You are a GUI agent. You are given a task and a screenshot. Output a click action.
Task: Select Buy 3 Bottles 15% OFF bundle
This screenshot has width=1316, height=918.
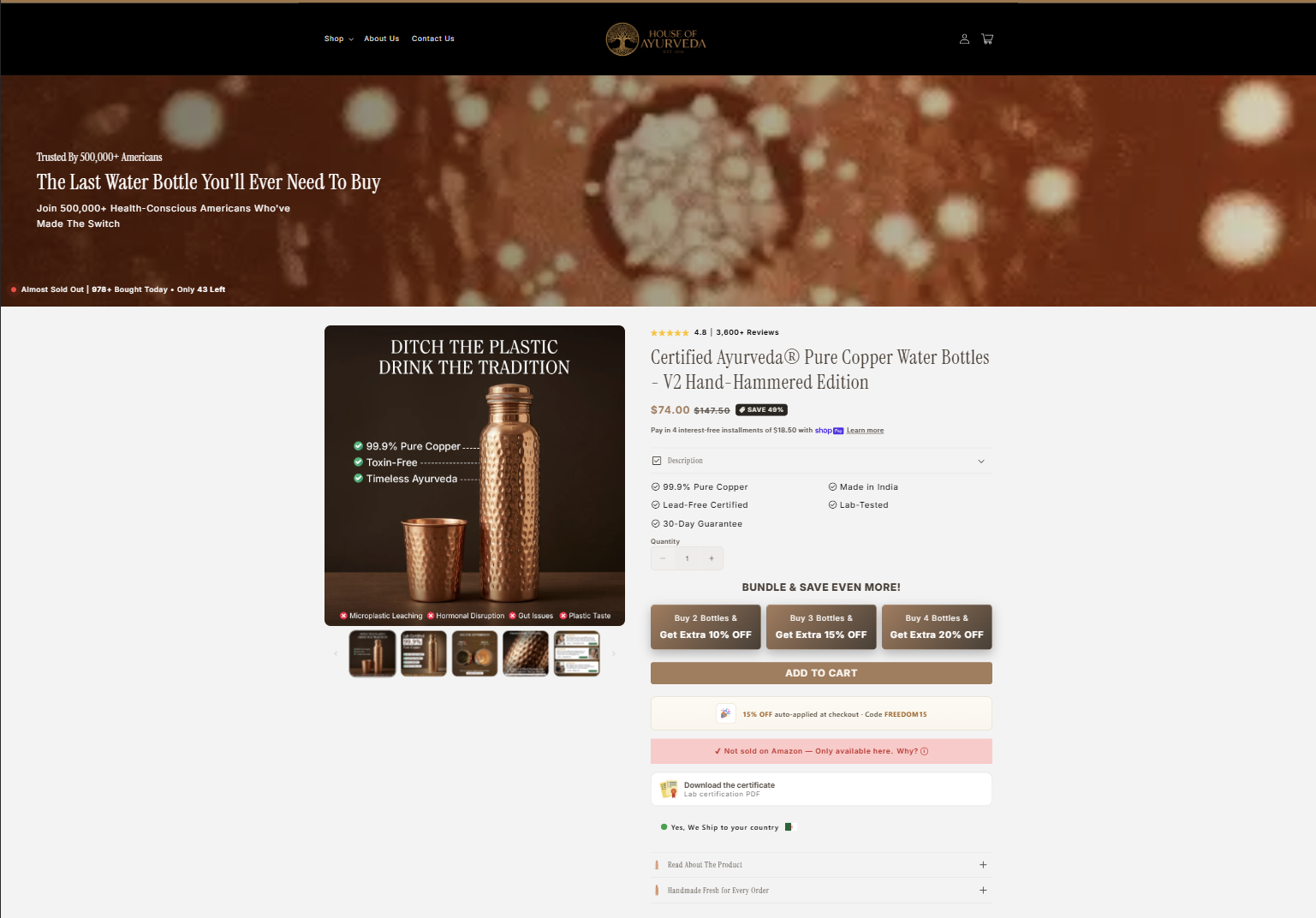click(821, 627)
